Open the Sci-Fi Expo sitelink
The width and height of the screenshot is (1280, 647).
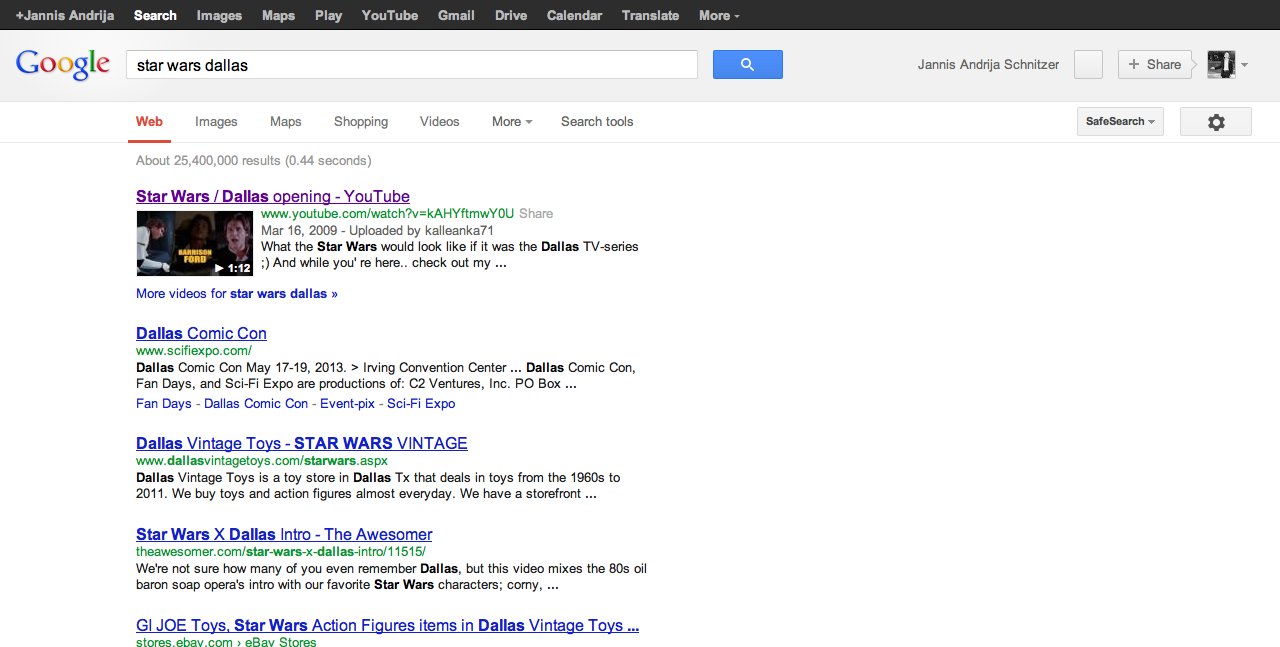tap(421, 403)
